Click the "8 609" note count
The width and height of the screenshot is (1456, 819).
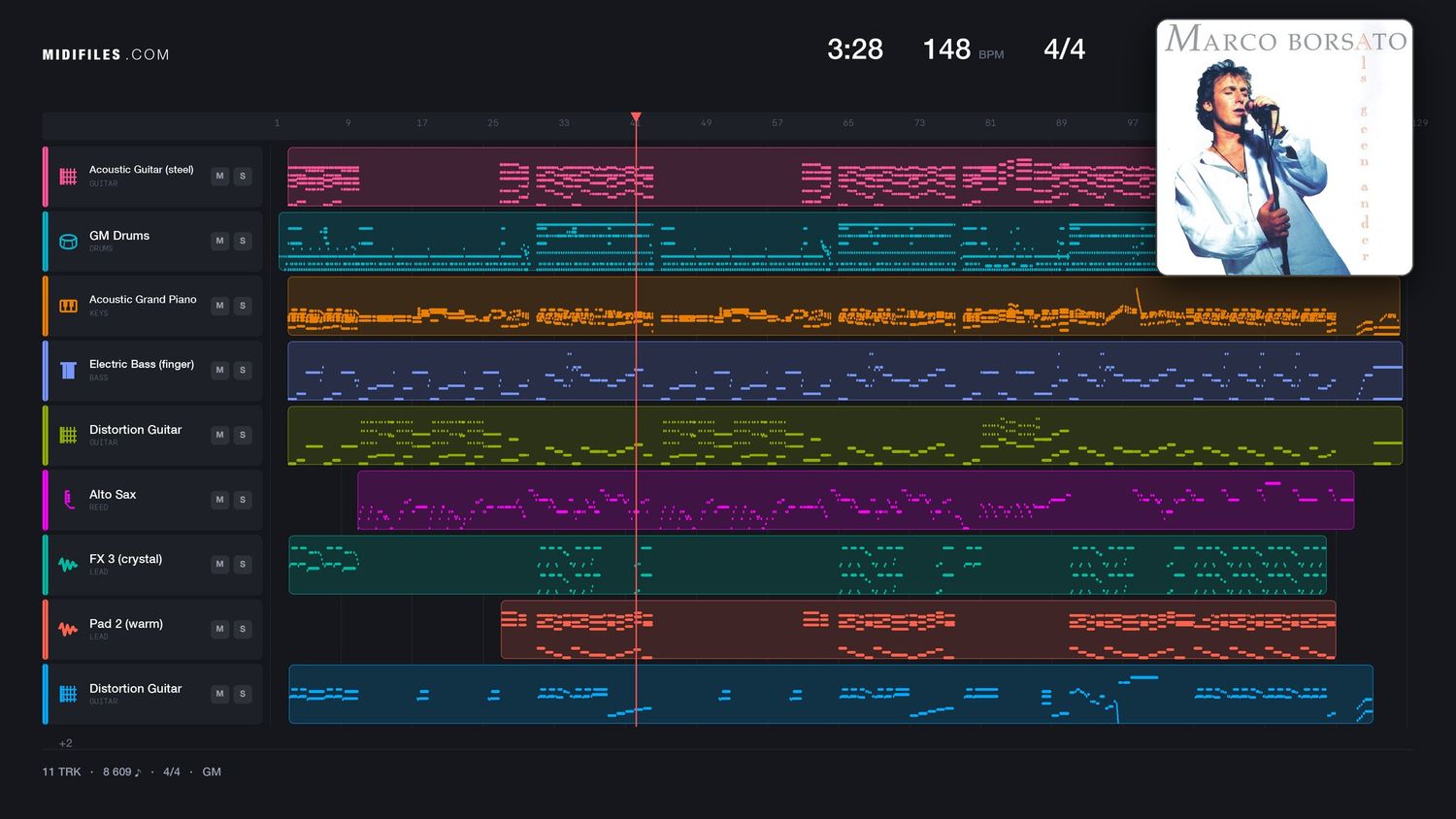click(121, 772)
